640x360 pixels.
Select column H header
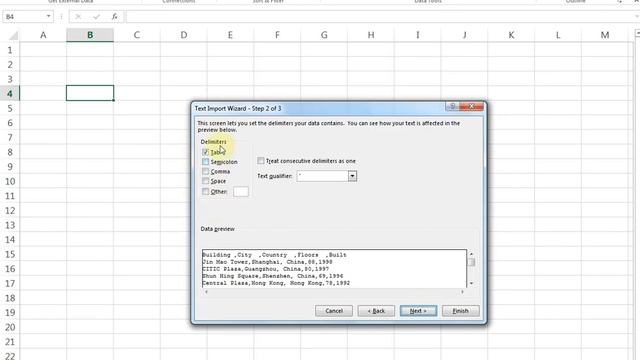371,35
